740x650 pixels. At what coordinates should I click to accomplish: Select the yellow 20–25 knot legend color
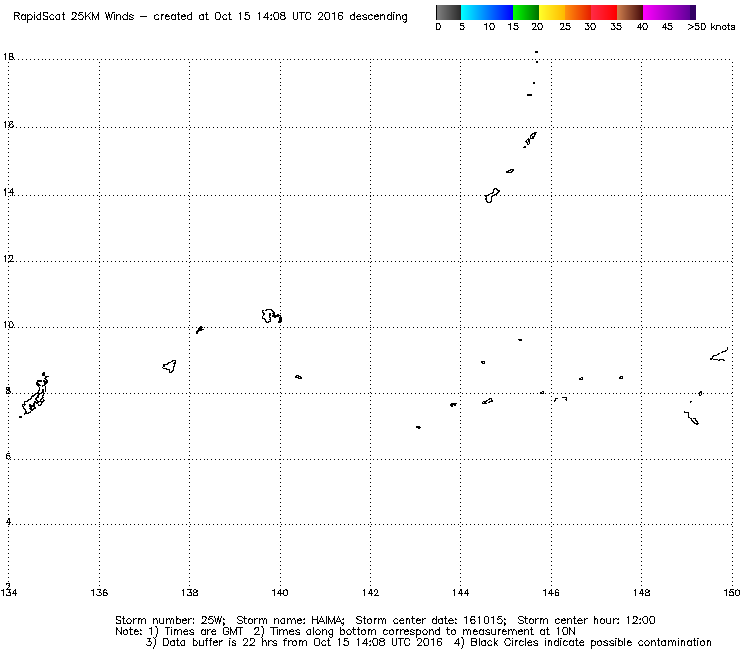coord(552,12)
